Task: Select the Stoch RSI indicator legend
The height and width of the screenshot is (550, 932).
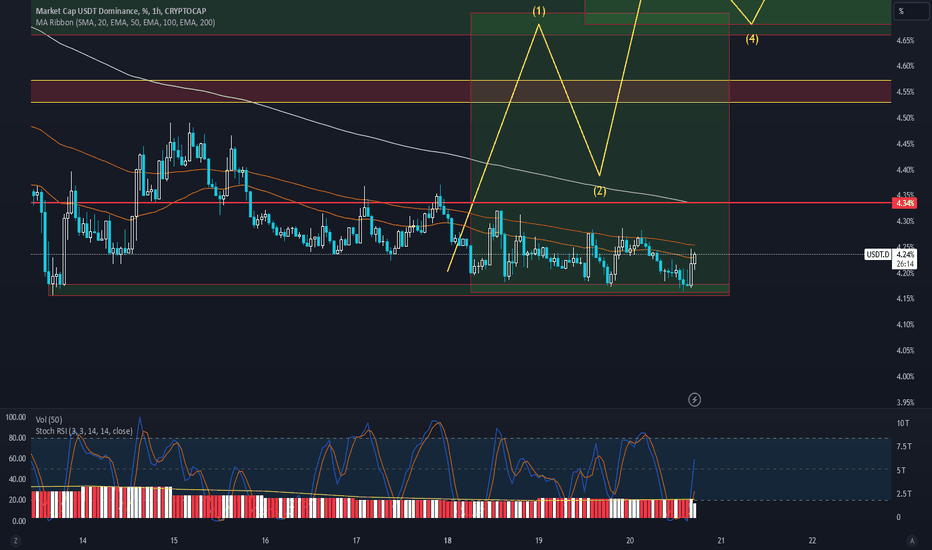Action: click(84, 431)
